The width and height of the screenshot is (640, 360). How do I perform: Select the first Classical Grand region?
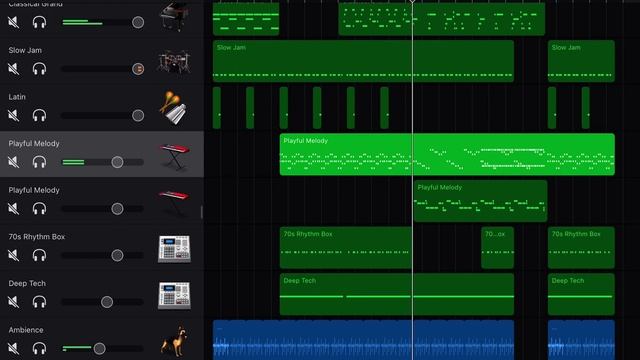246,19
